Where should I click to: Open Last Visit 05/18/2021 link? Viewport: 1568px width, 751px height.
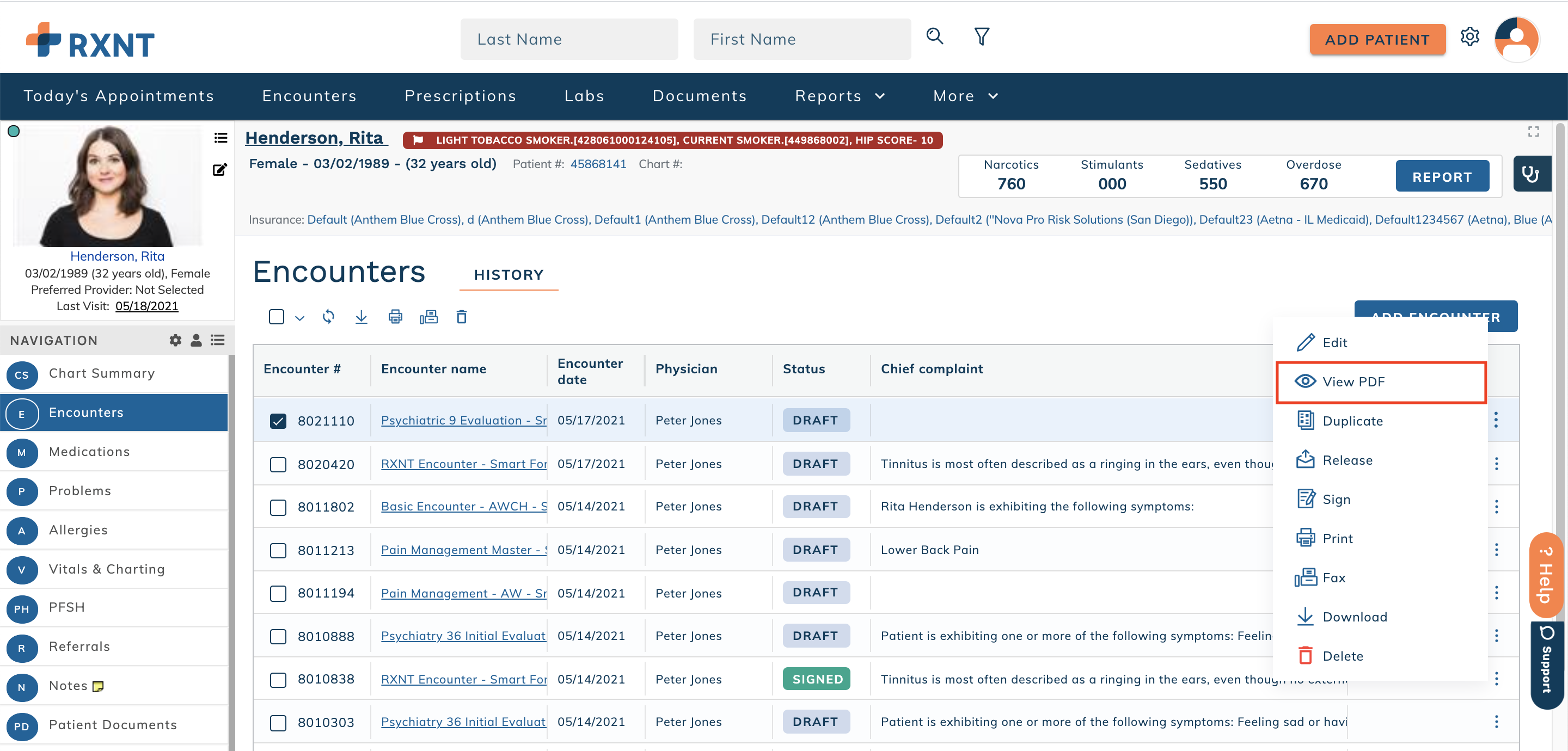(x=146, y=306)
